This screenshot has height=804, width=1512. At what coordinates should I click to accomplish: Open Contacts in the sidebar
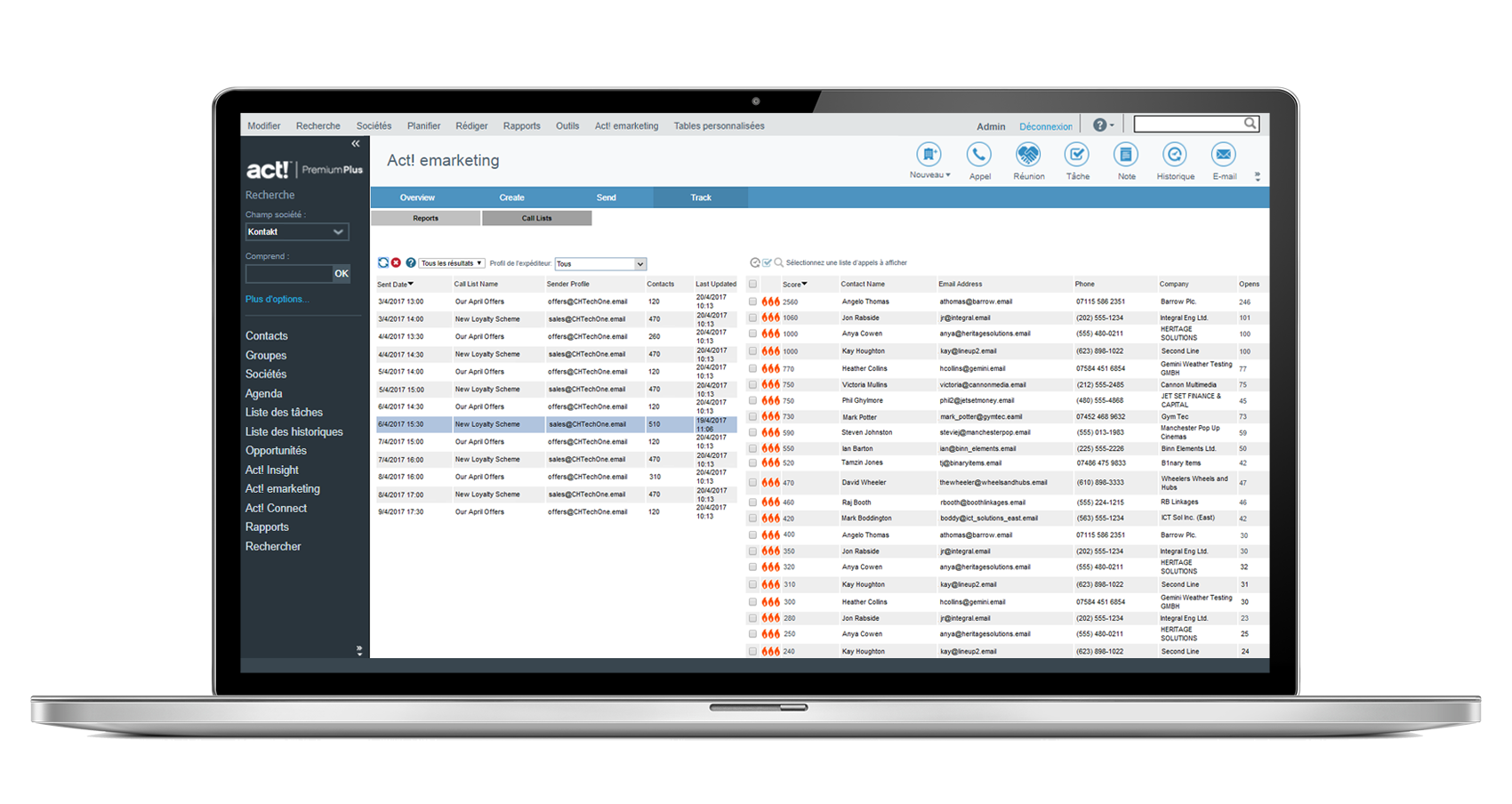[267, 336]
